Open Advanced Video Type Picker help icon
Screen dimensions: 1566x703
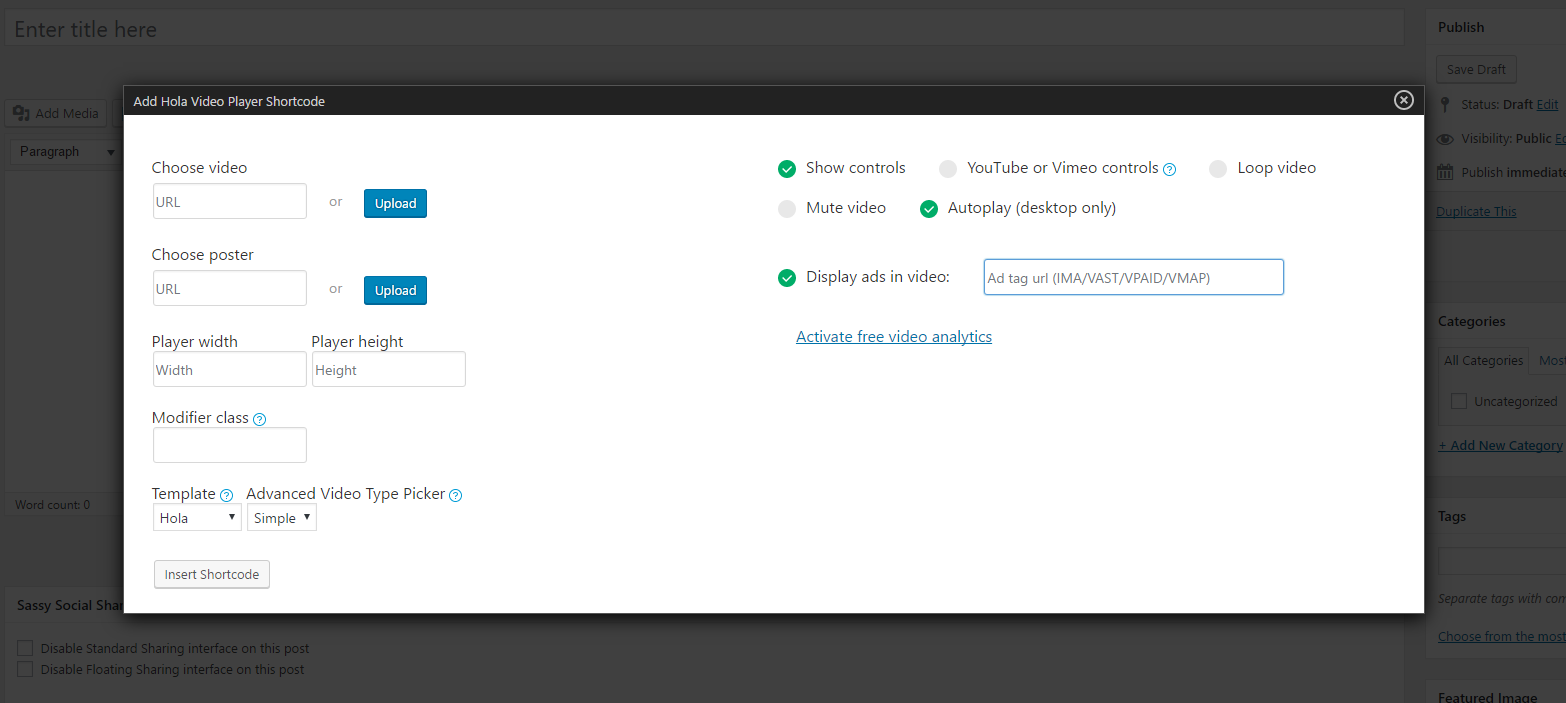click(x=456, y=495)
